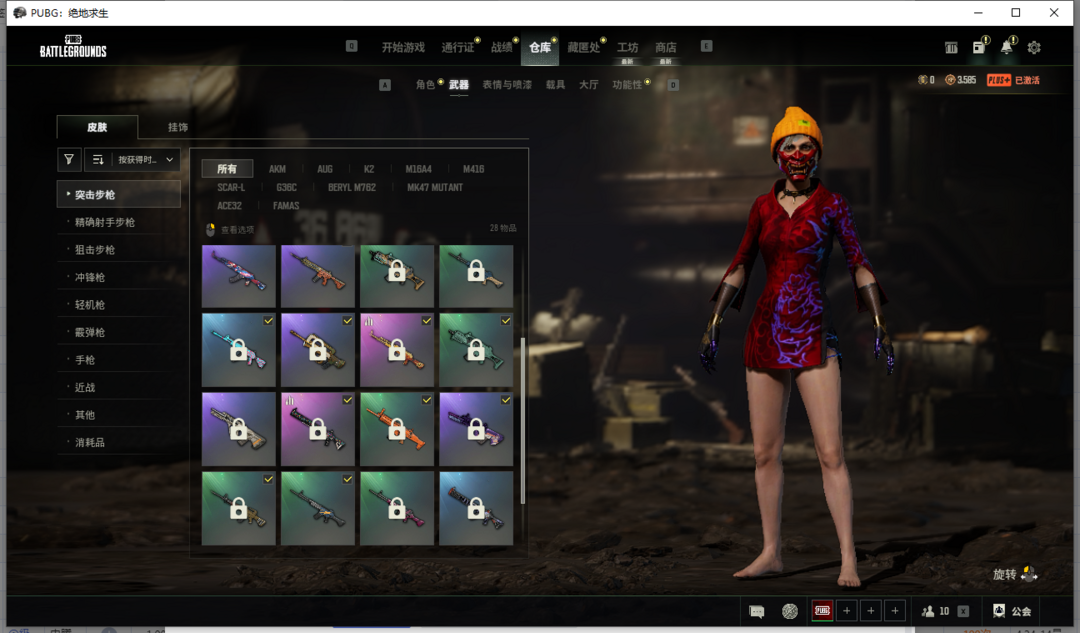Open the friends list showing 10
This screenshot has width=1080, height=633.
(x=936, y=611)
